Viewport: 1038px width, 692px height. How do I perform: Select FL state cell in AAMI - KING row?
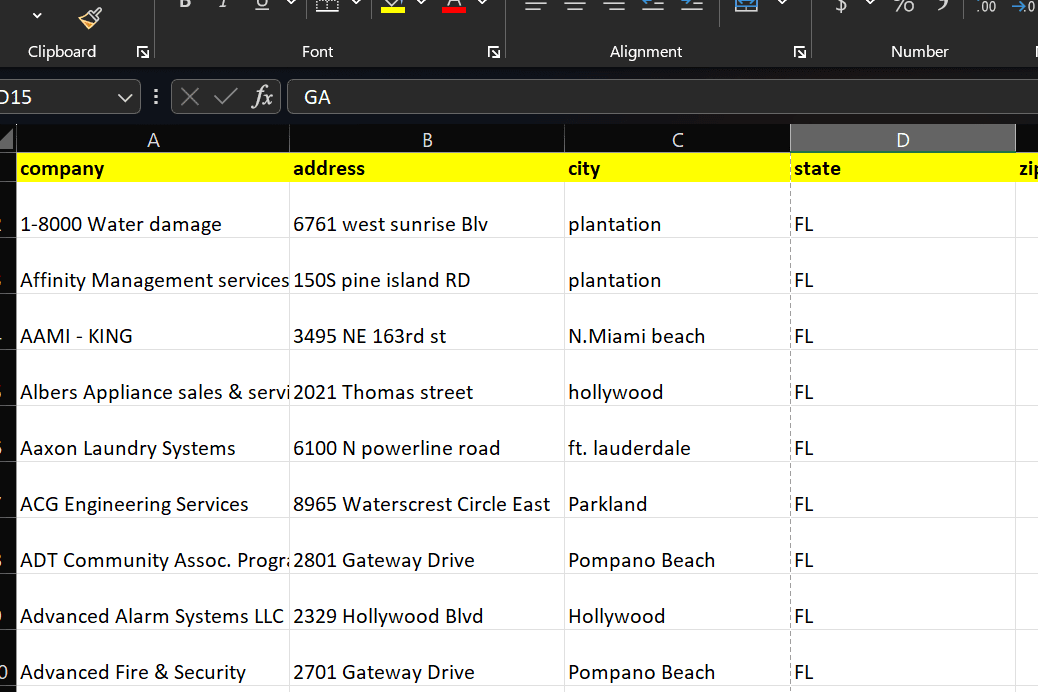tap(903, 322)
